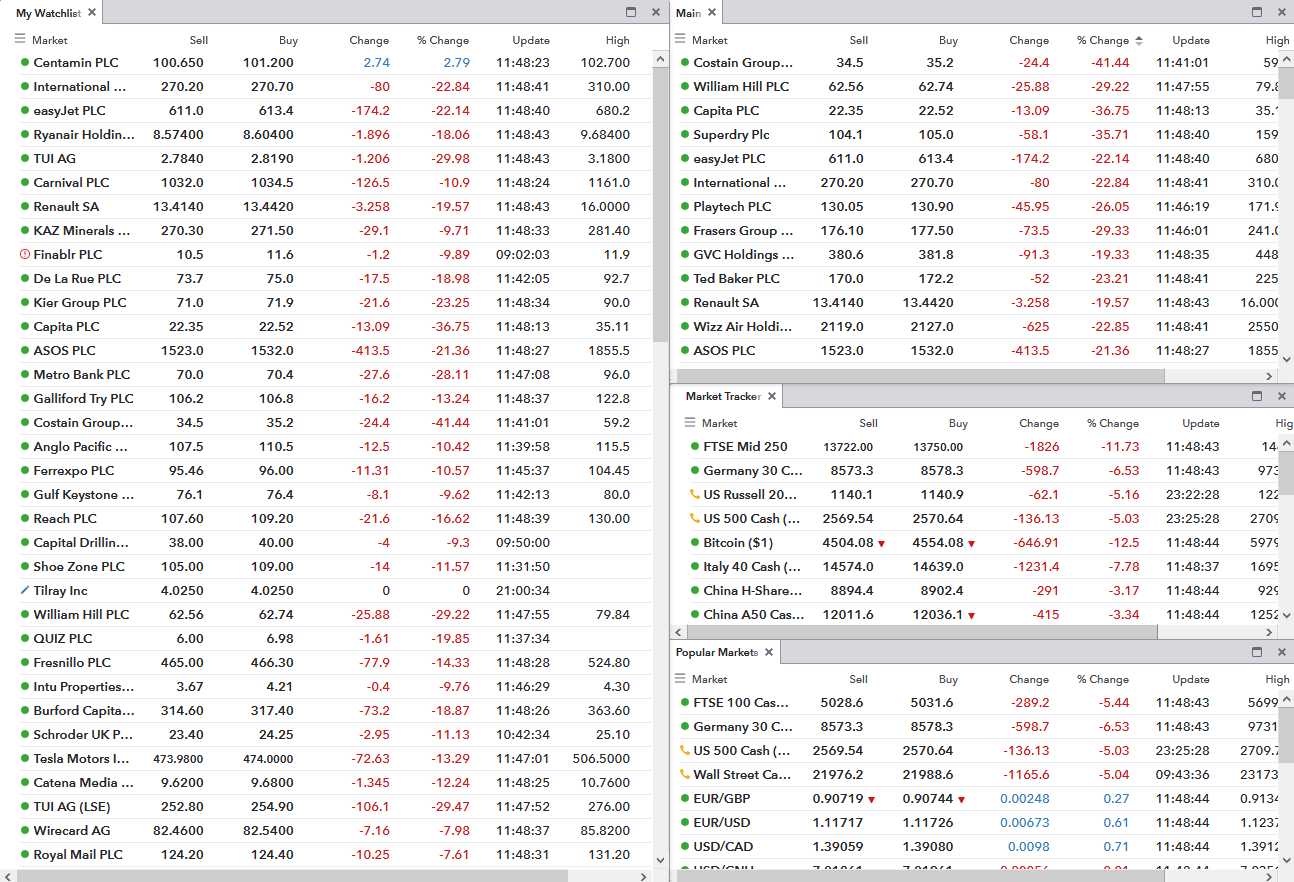Click the scroll-right arrow in Main panel
The height and width of the screenshot is (882, 1294).
coord(1270,376)
